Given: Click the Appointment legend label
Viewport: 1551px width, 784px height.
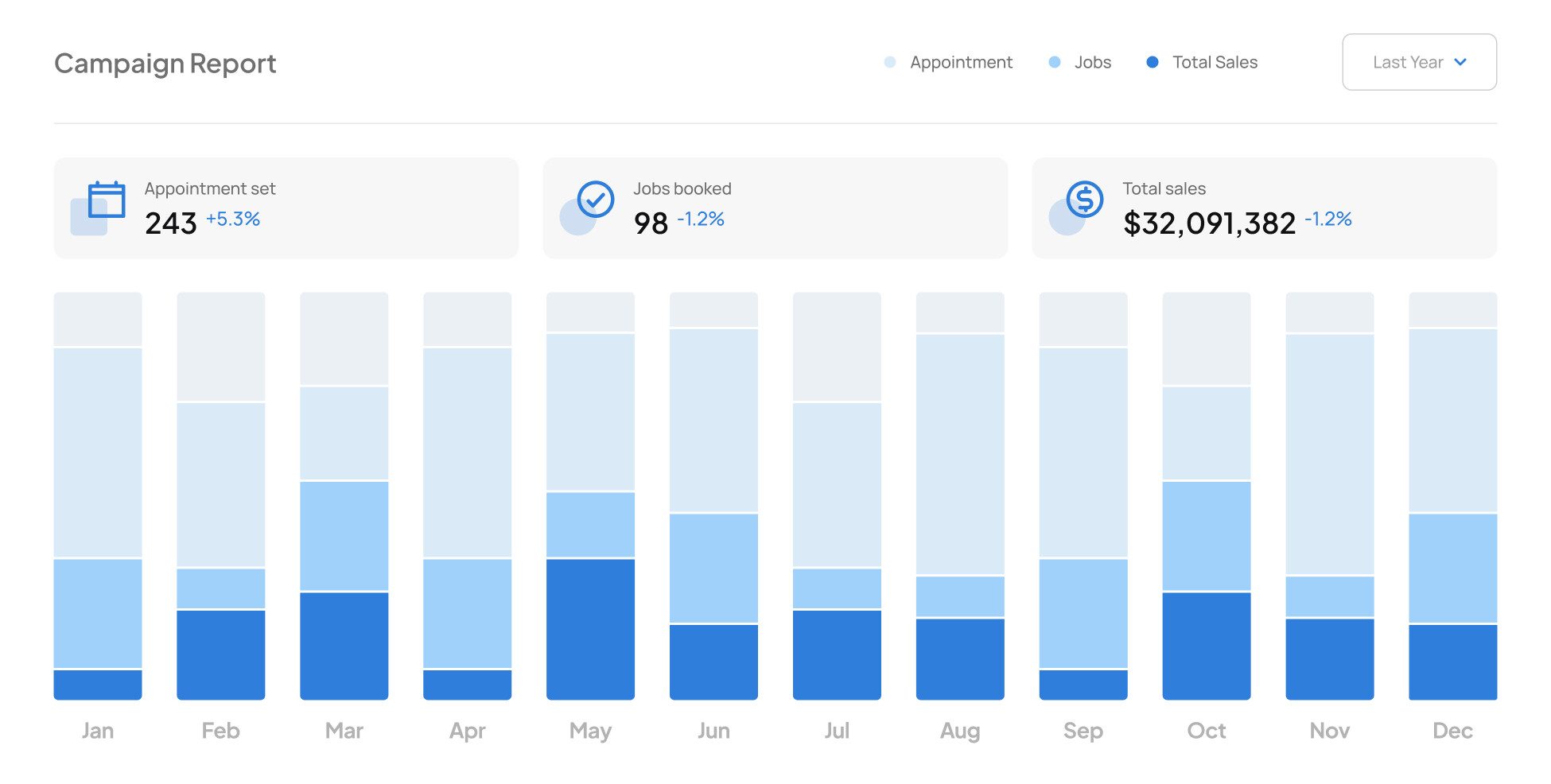Looking at the screenshot, I should point(961,62).
